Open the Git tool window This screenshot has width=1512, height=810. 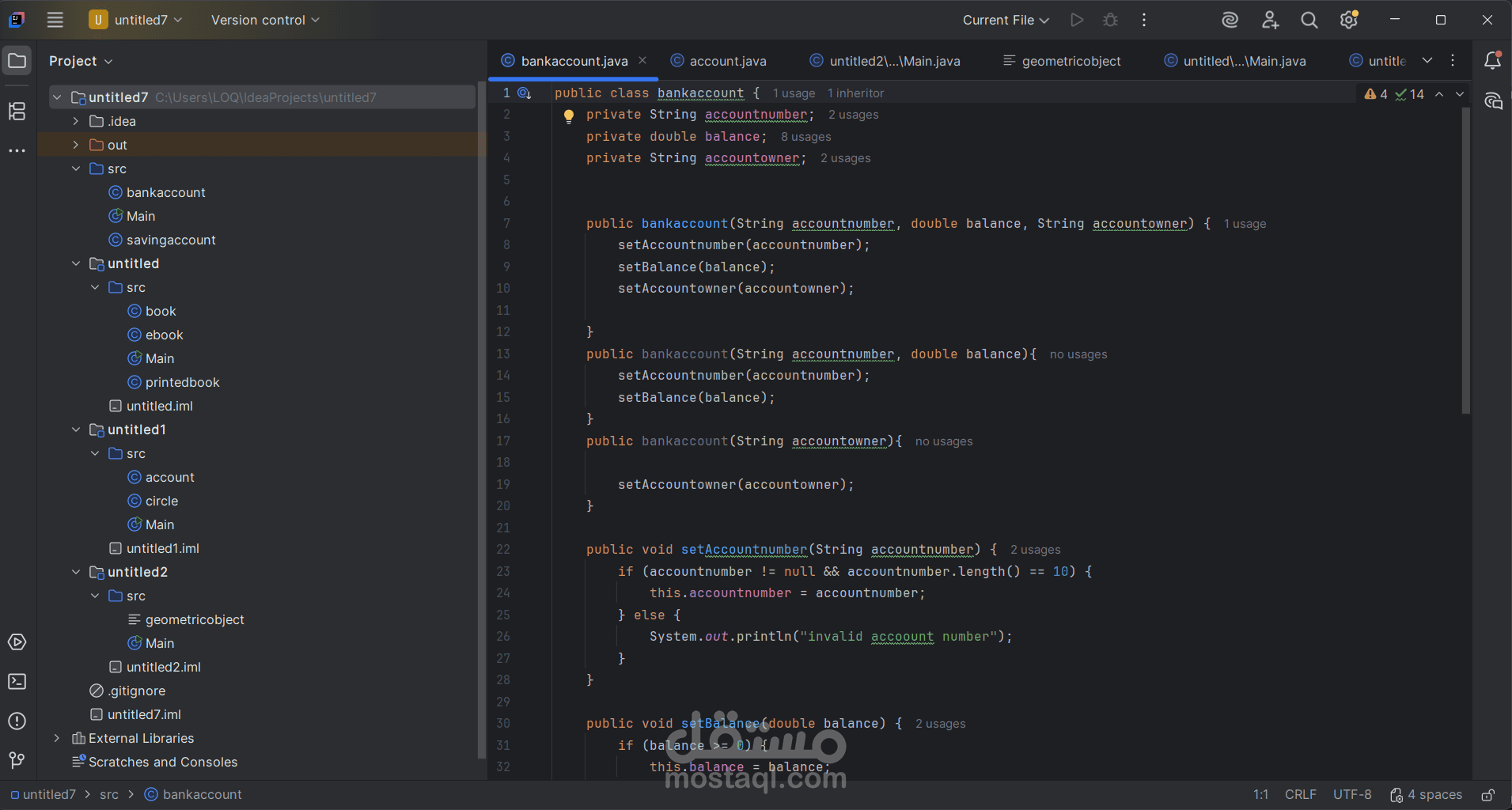click(x=17, y=761)
